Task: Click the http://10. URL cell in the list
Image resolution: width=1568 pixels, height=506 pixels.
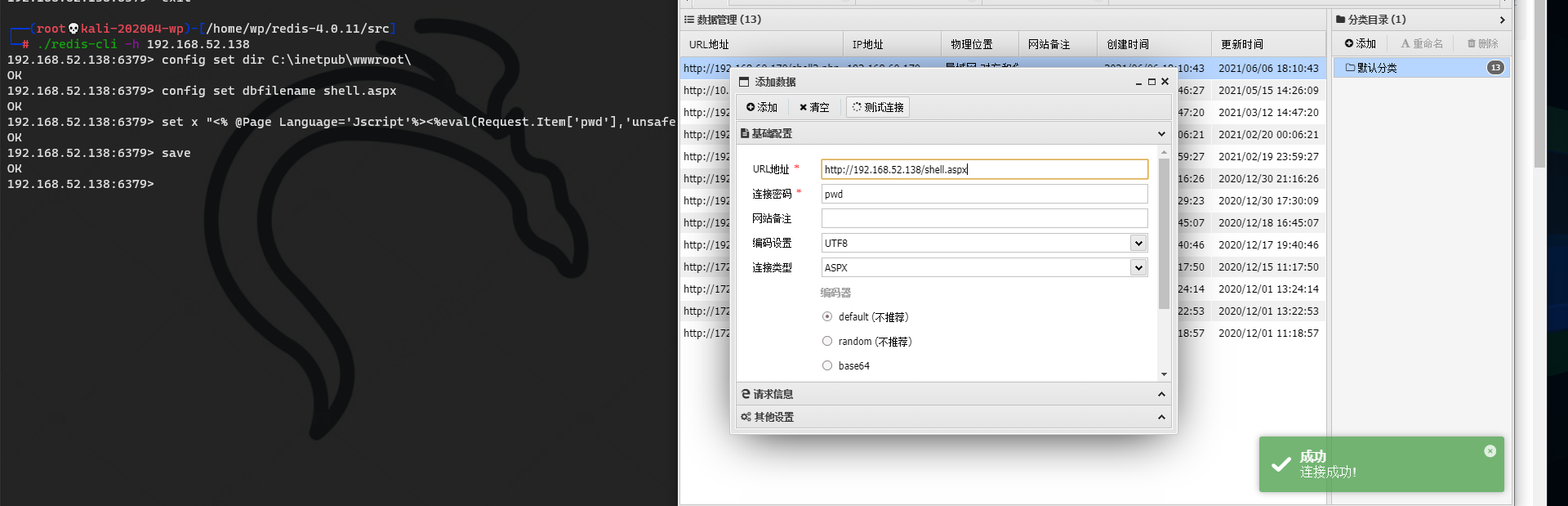Action: pyautogui.click(x=706, y=91)
